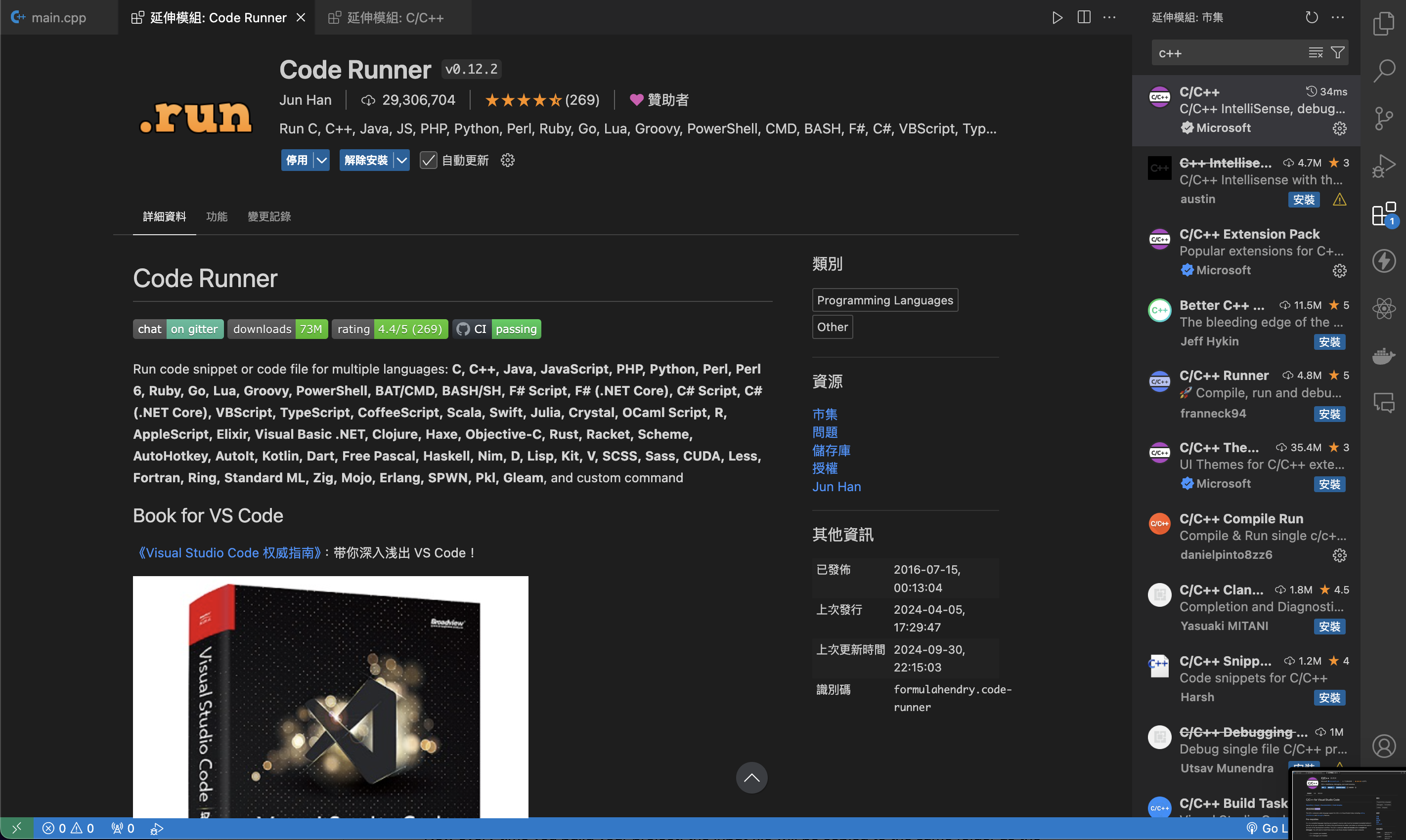The image size is (1406, 840).
Task: Click the scroll to top arrow button
Action: [x=751, y=778]
